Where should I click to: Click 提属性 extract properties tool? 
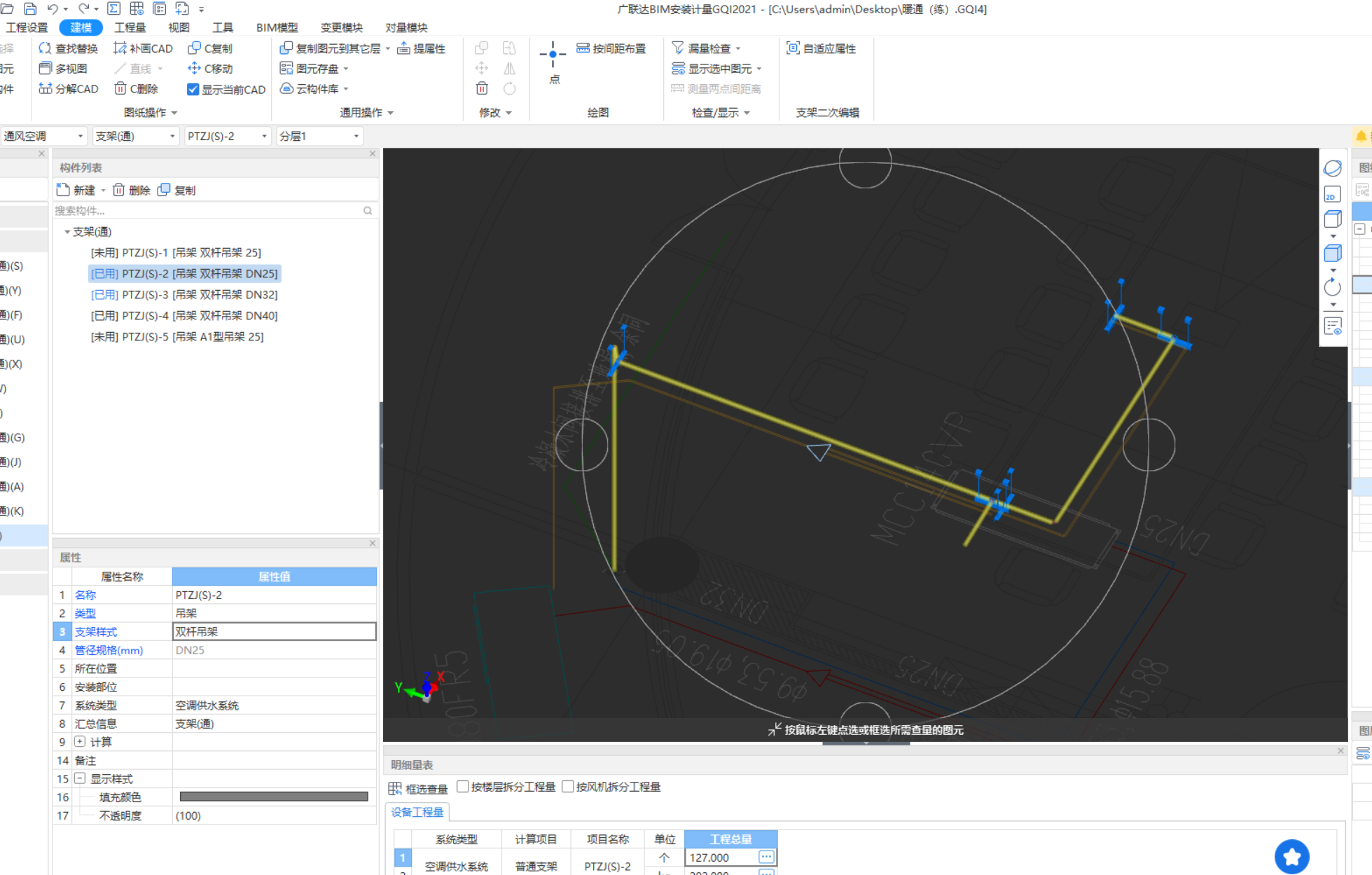422,48
